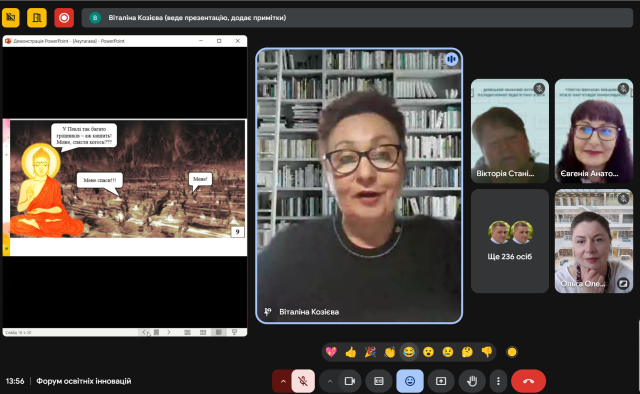Raise hand using the hand icon
Viewport: 640px width, 394px height.
coord(472,381)
